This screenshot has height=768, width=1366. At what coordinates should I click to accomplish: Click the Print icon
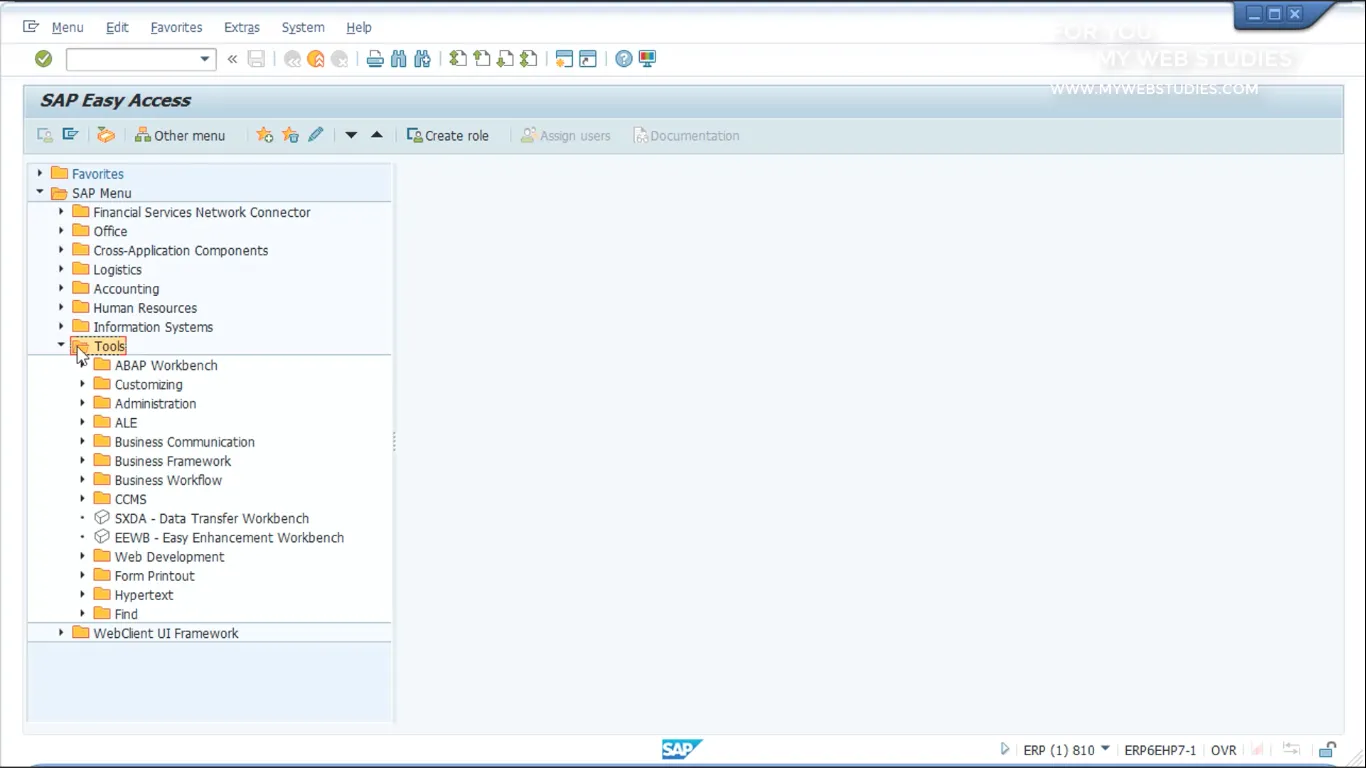[x=375, y=59]
